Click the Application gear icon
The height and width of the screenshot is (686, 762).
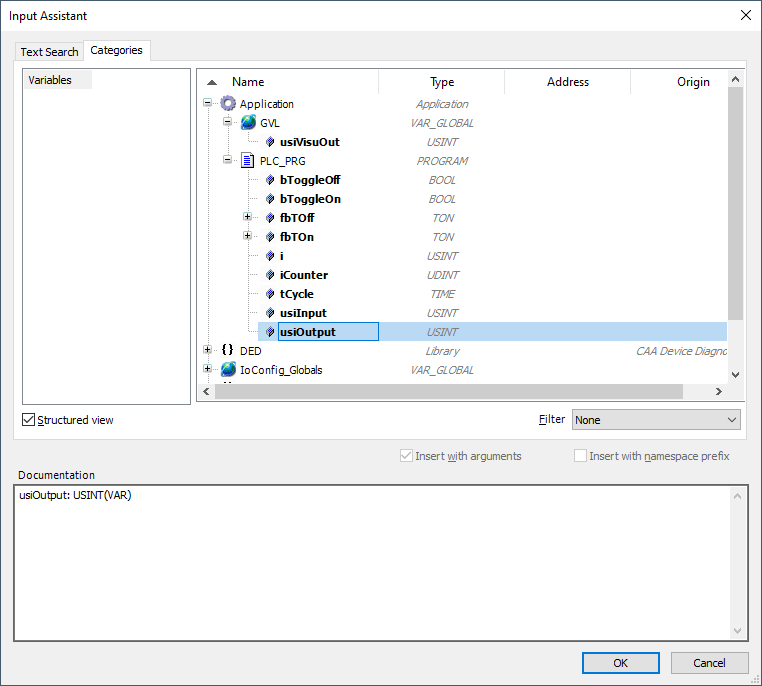[228, 104]
